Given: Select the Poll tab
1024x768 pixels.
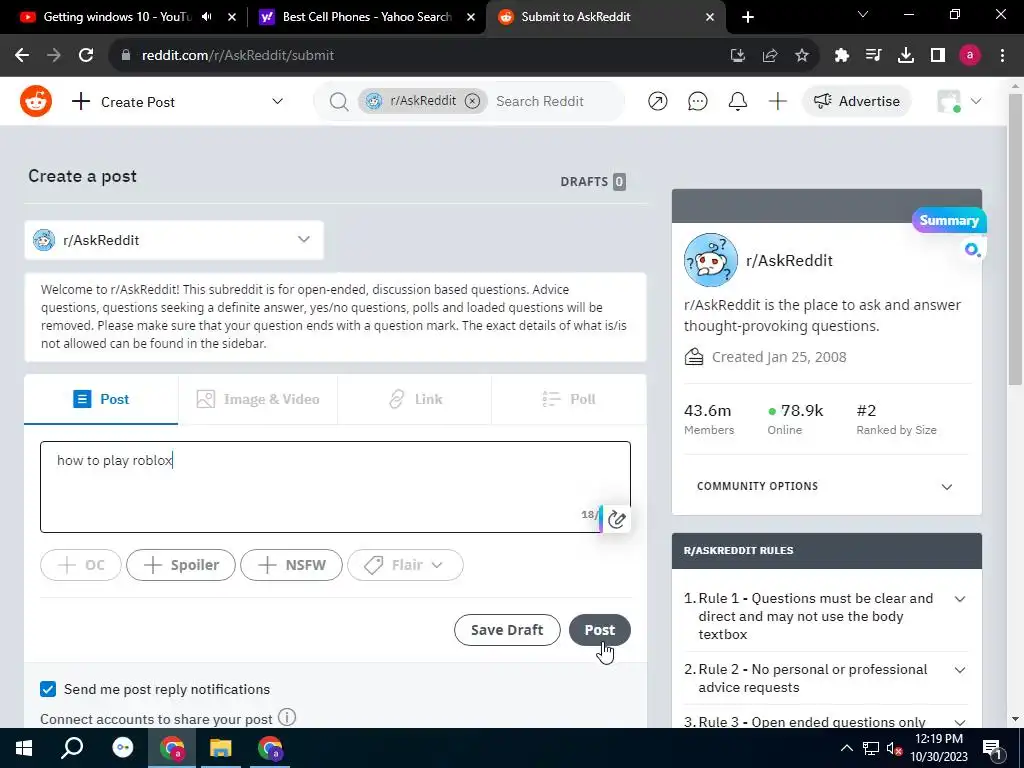Looking at the screenshot, I should click(569, 399).
